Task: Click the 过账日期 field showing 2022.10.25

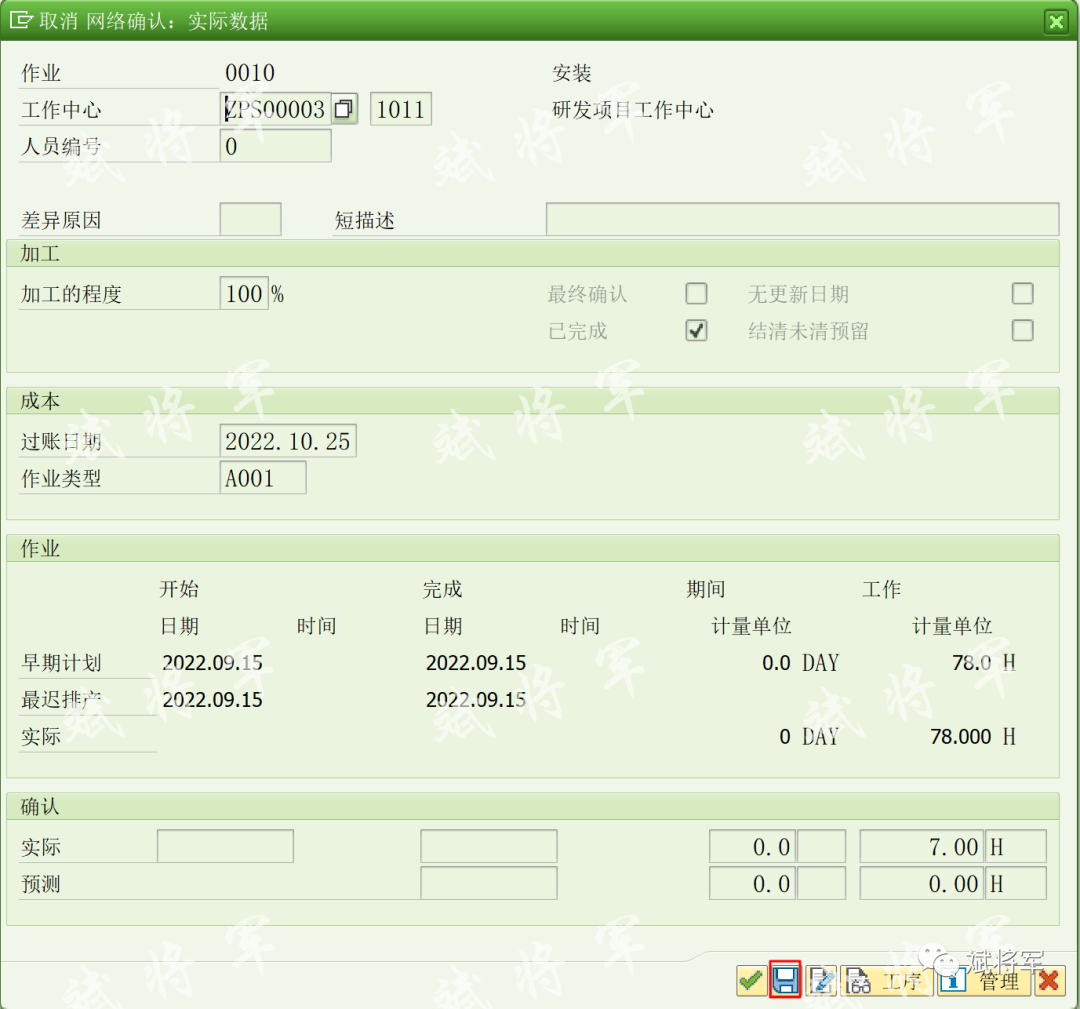Action: 288,441
